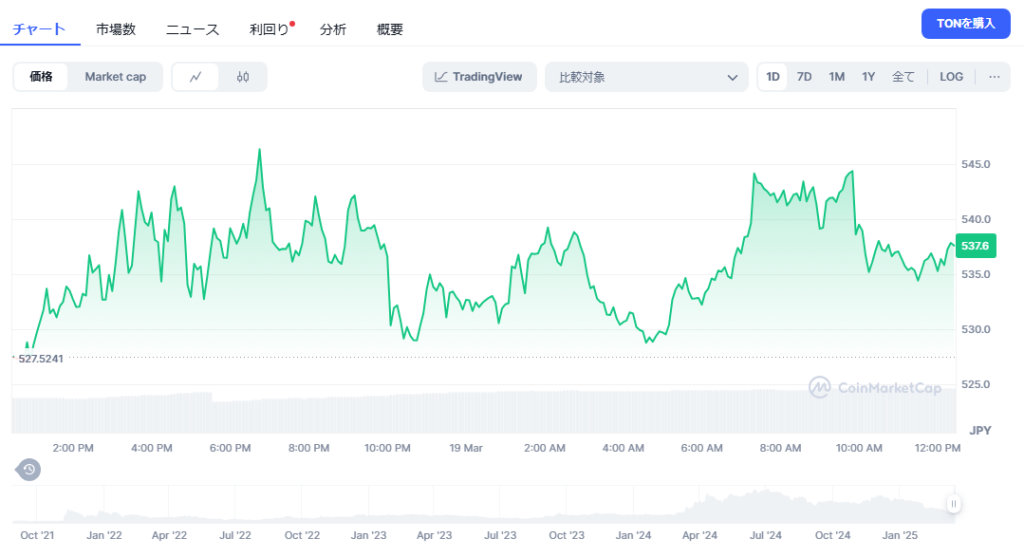Click the TONを購入 button
The width and height of the screenshot is (1024, 556).
point(965,23)
